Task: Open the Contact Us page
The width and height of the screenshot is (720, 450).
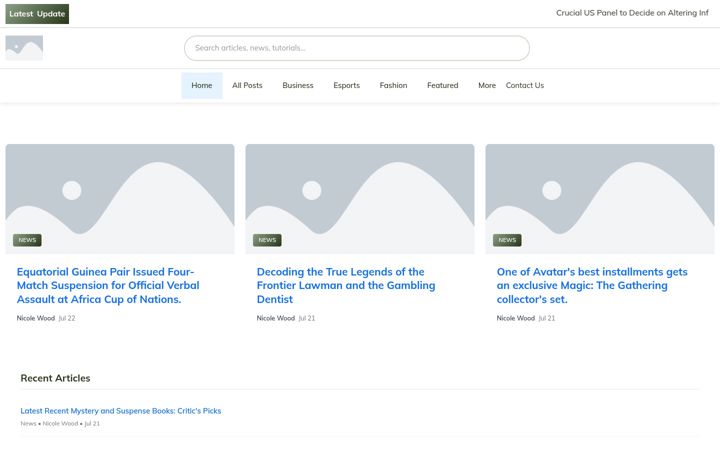Action: 525,85
